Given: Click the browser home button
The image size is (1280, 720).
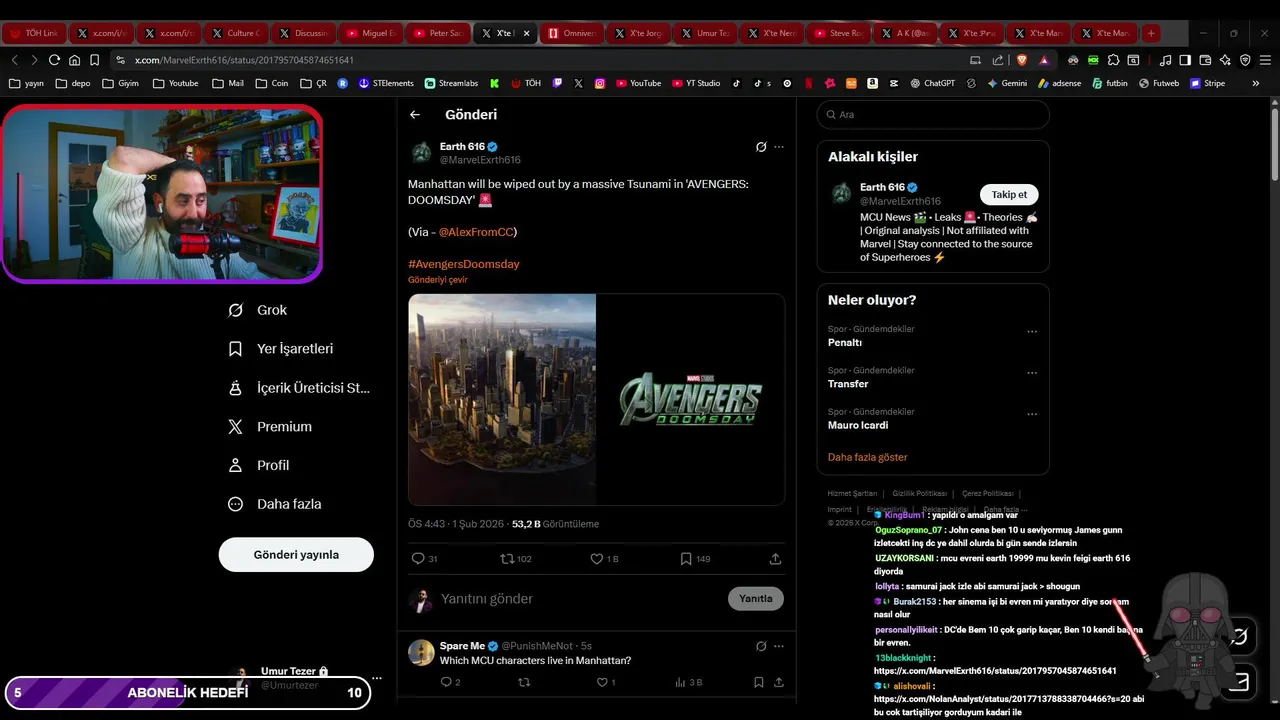Looking at the screenshot, I should click(74, 60).
